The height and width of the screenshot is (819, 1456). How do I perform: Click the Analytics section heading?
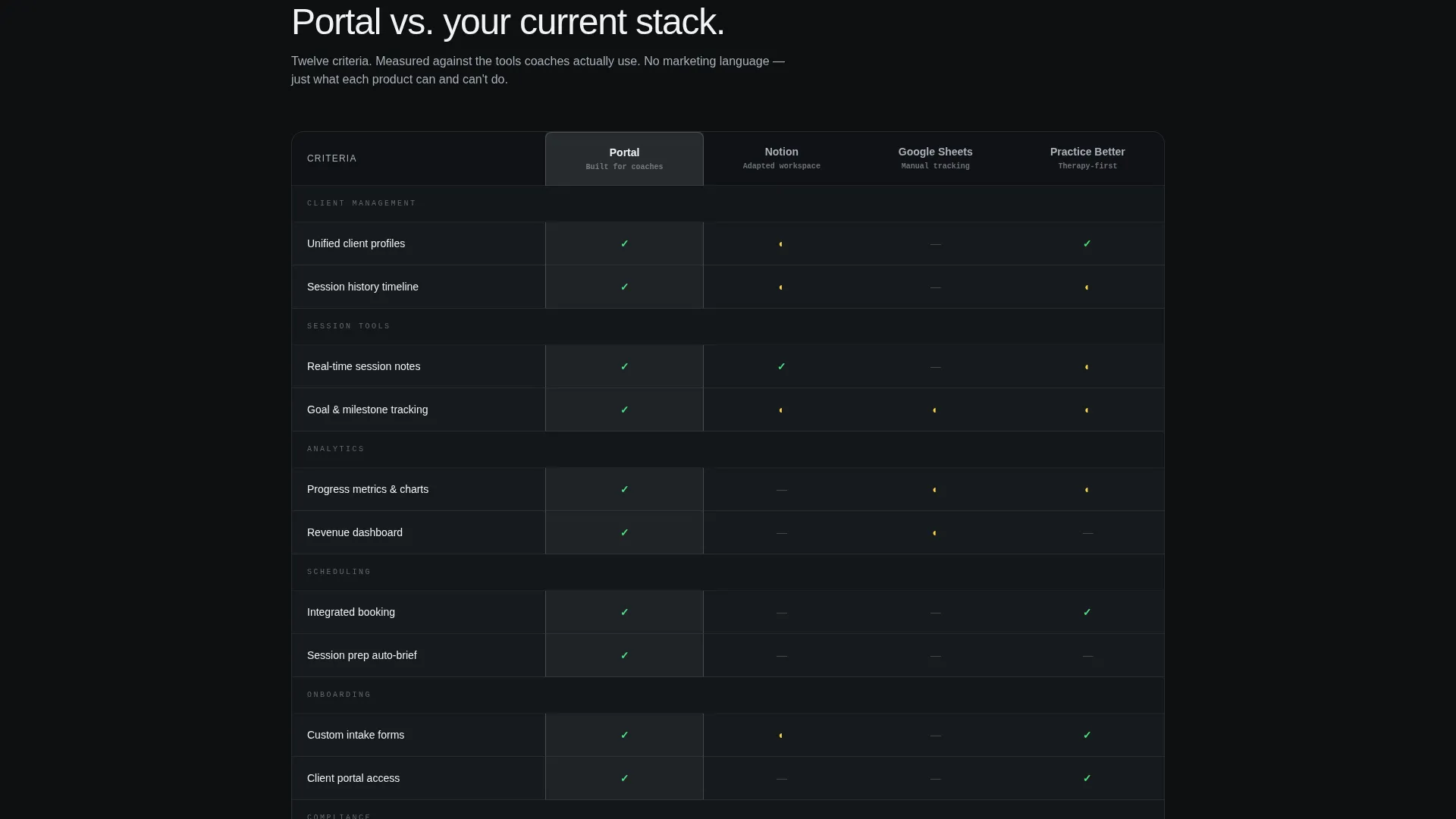336,449
